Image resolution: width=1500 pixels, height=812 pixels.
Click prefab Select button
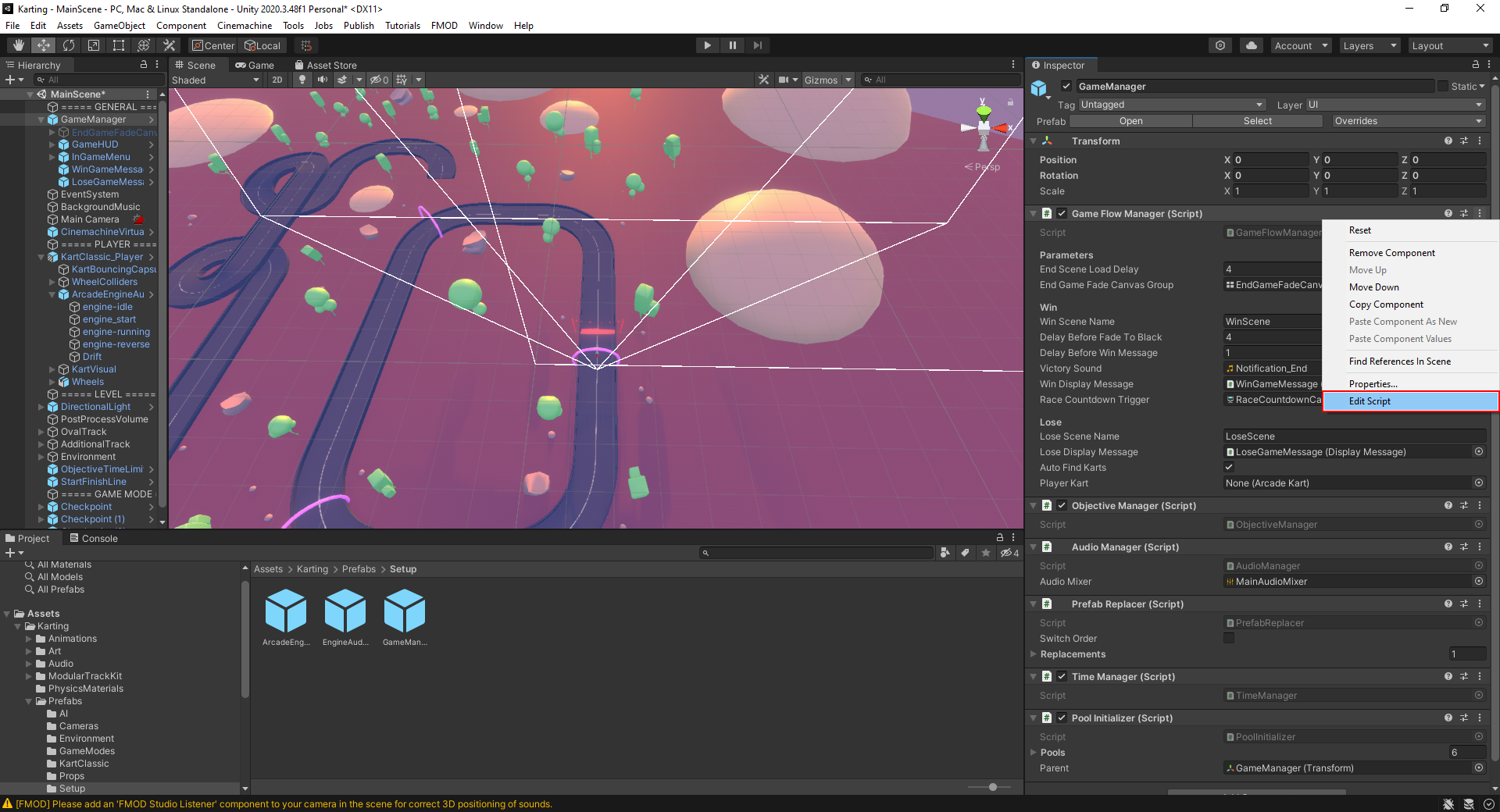click(1258, 121)
